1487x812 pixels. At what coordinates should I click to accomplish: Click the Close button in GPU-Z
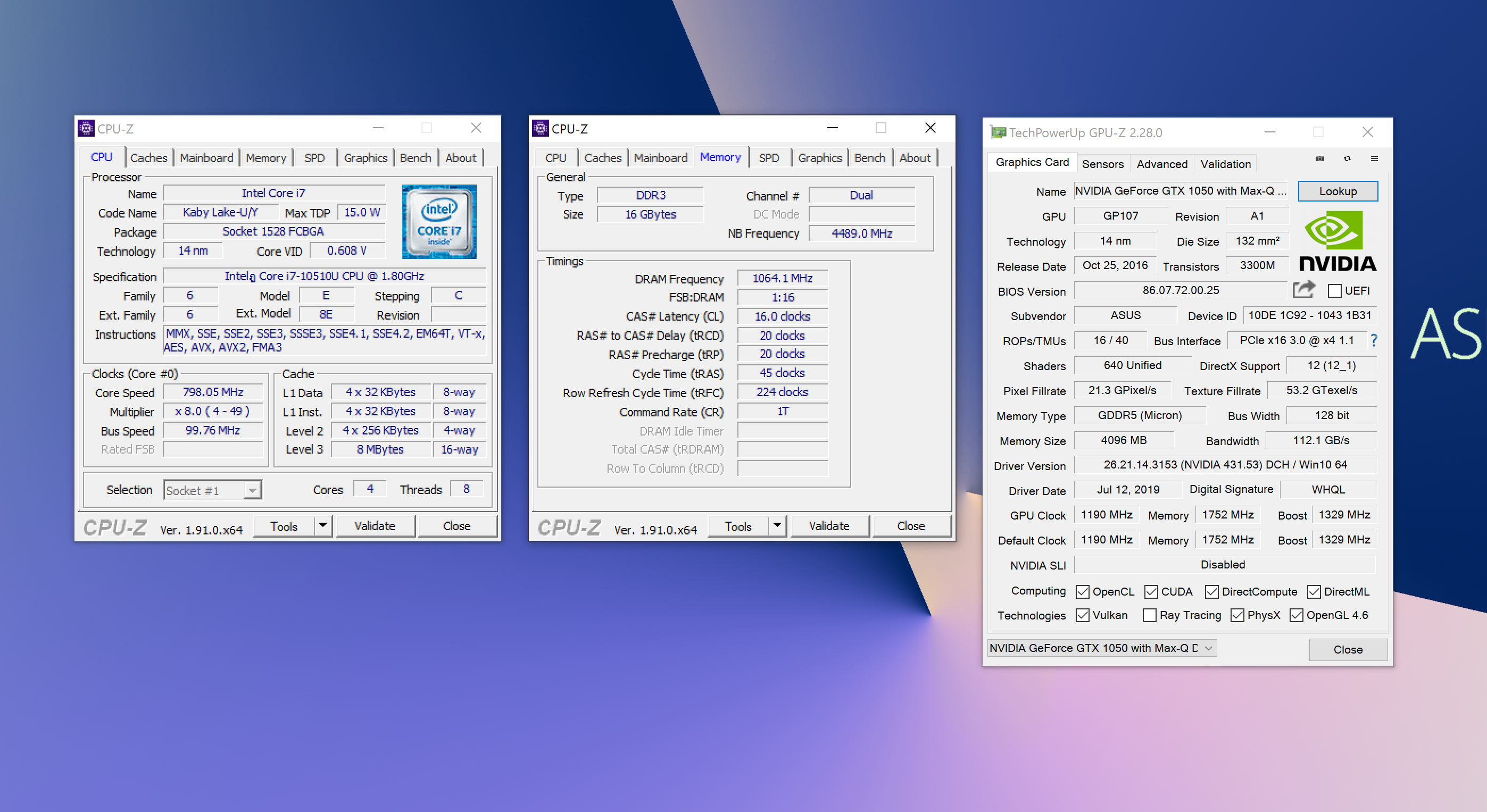click(x=1348, y=649)
